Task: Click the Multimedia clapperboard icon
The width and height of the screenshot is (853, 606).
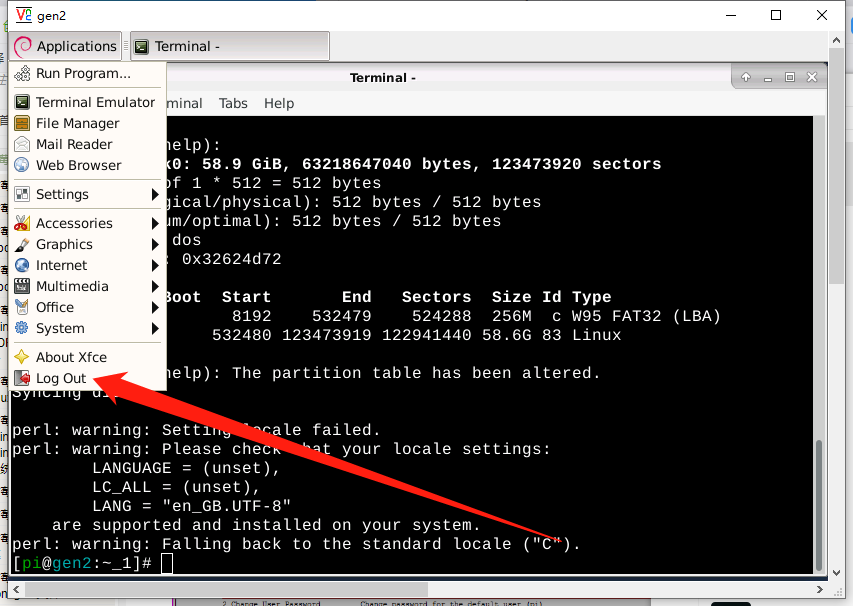Action: tap(22, 286)
